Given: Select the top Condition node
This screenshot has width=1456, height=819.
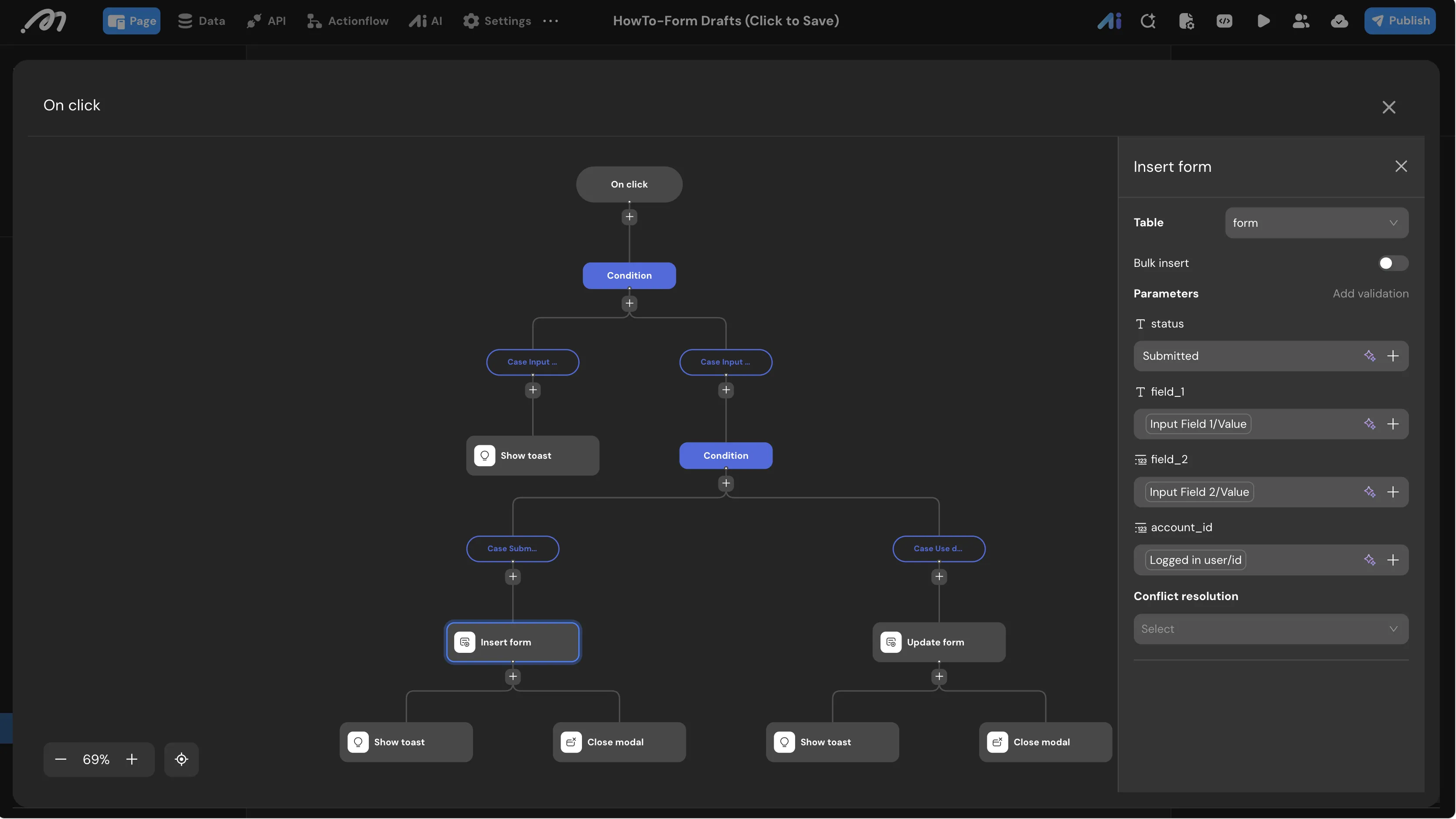Looking at the screenshot, I should click(629, 276).
